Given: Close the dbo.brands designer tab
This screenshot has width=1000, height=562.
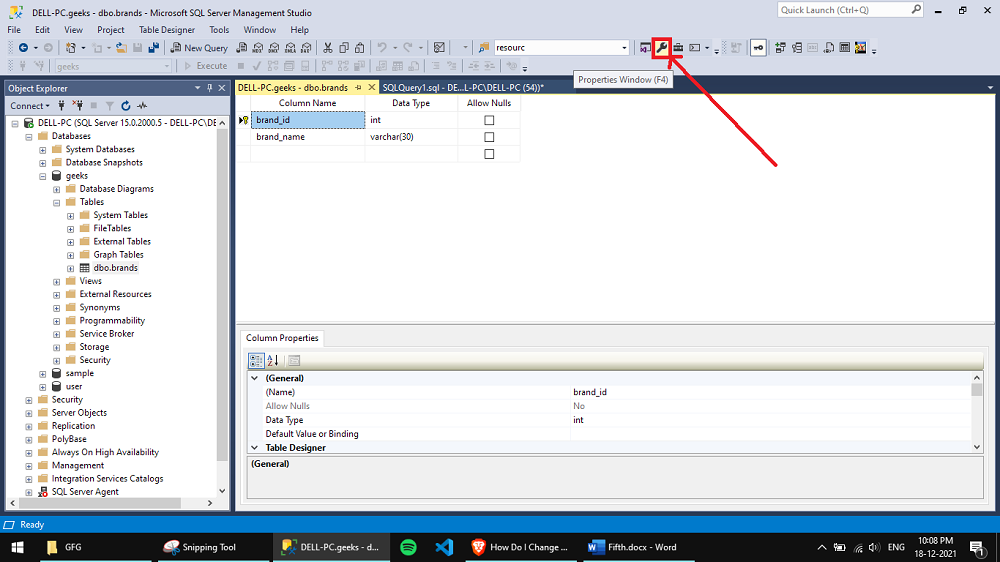Looking at the screenshot, I should 372,87.
